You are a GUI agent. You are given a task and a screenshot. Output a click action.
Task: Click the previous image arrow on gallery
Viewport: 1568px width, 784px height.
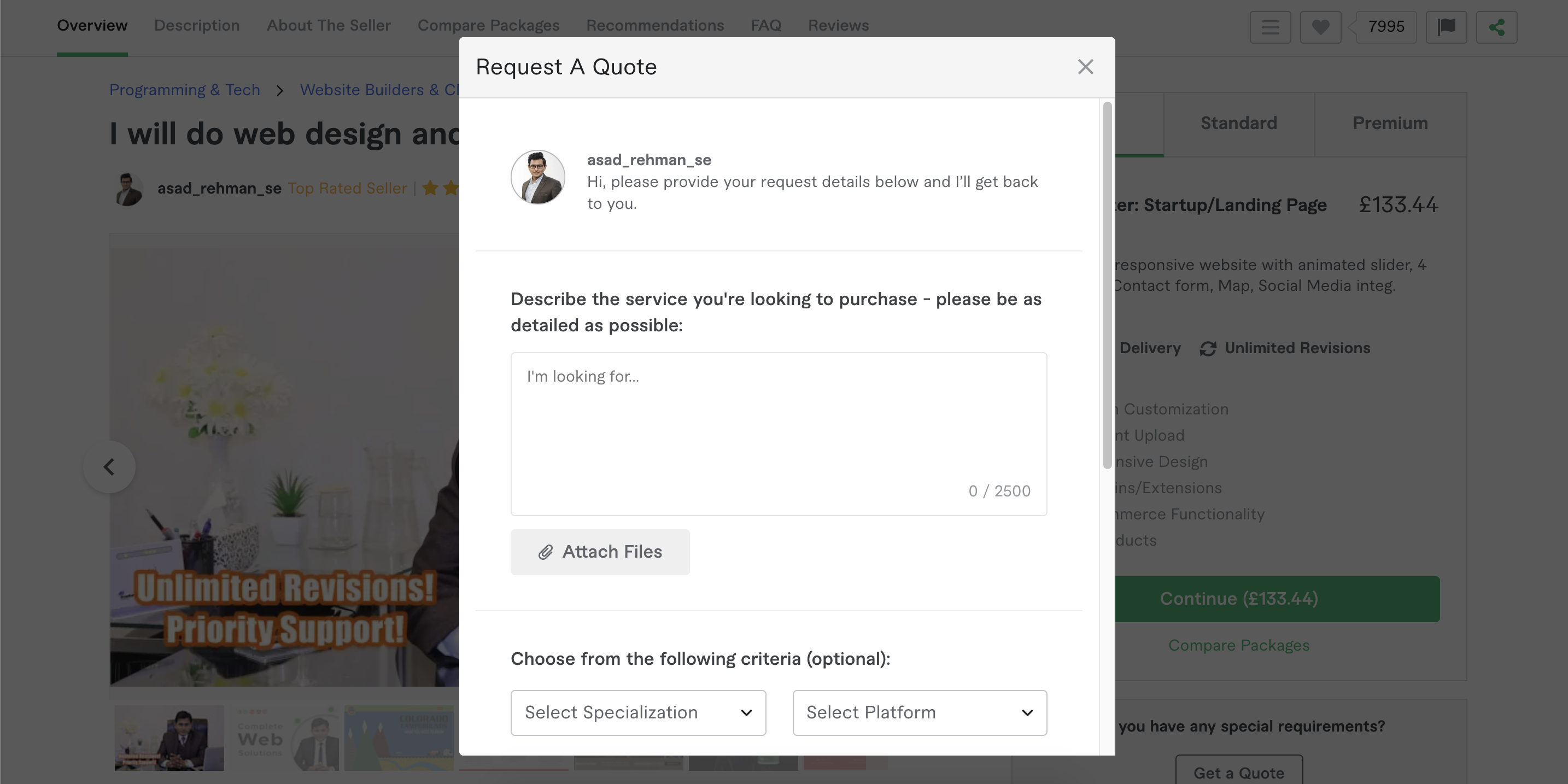coord(109,467)
